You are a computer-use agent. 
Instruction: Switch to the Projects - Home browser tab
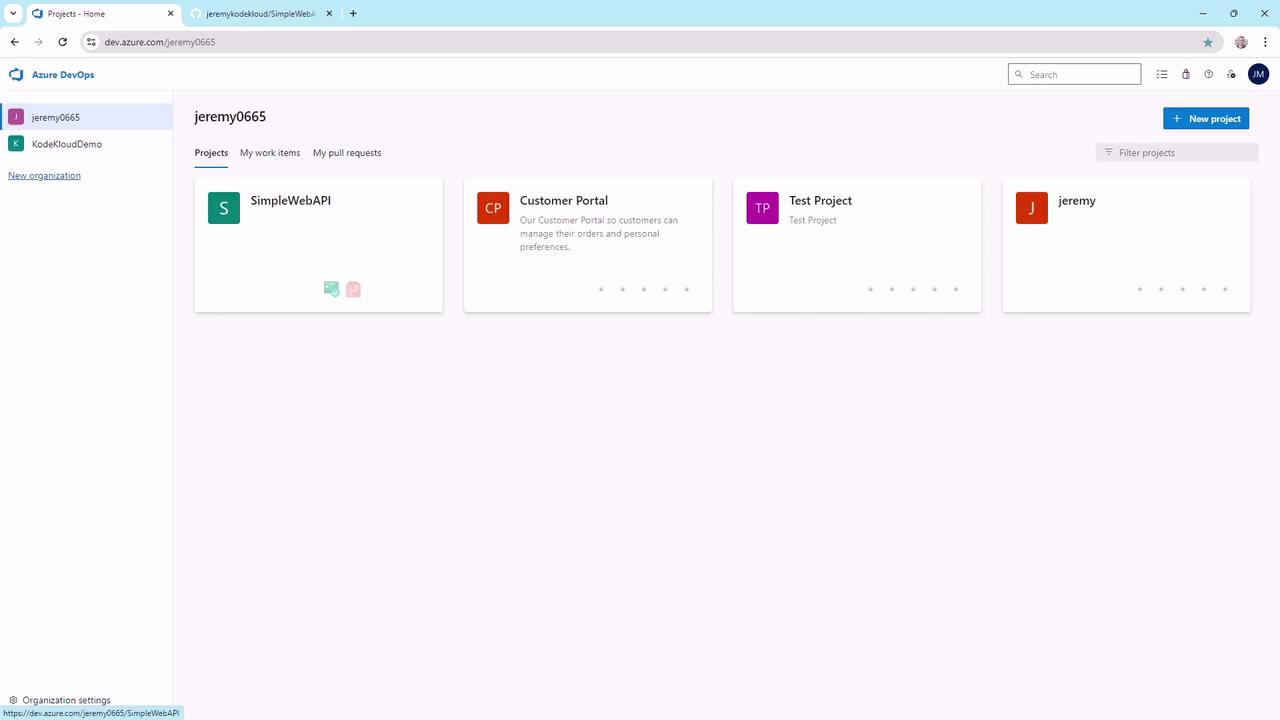(102, 14)
